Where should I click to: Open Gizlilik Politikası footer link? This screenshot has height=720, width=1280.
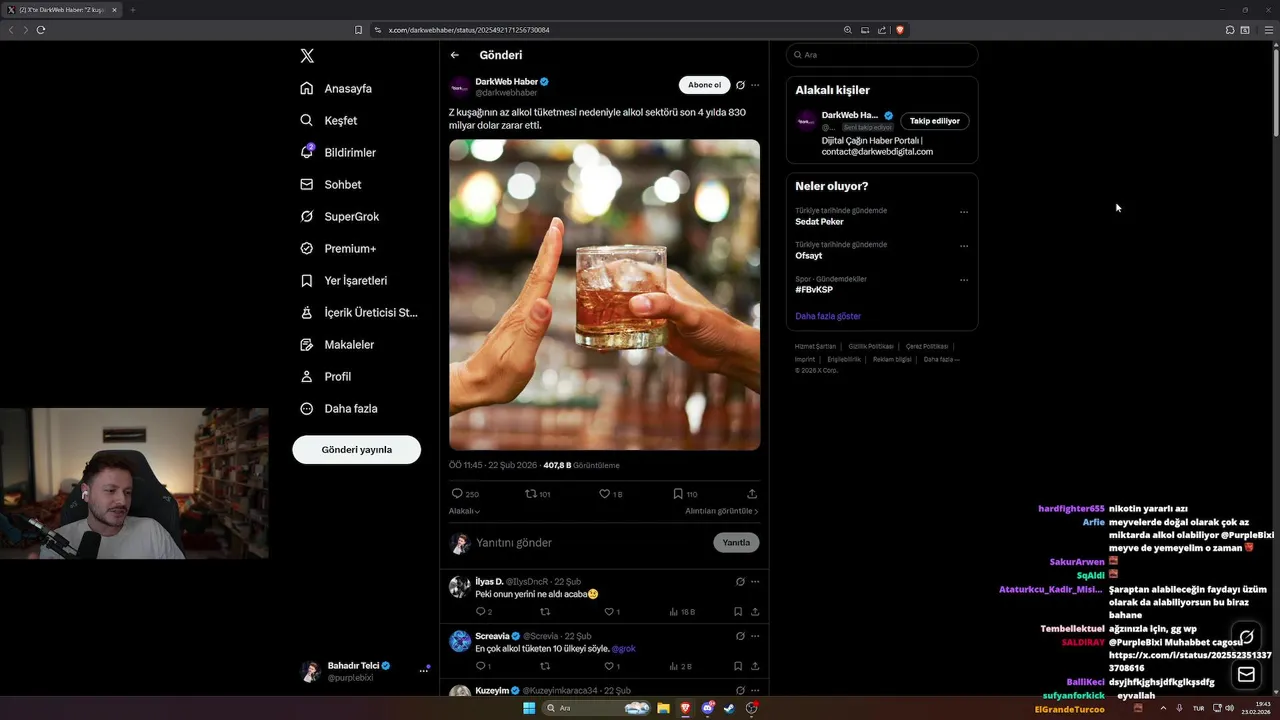coord(871,346)
